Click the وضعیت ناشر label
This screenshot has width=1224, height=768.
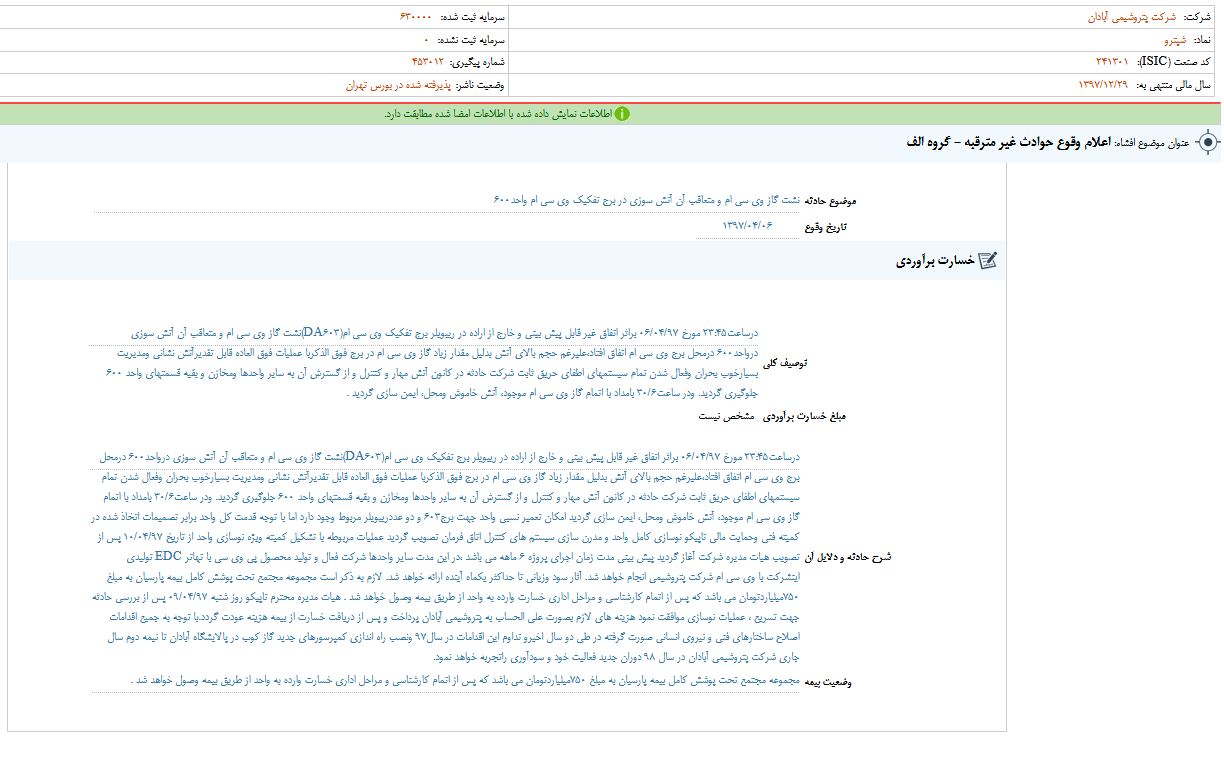[482, 85]
